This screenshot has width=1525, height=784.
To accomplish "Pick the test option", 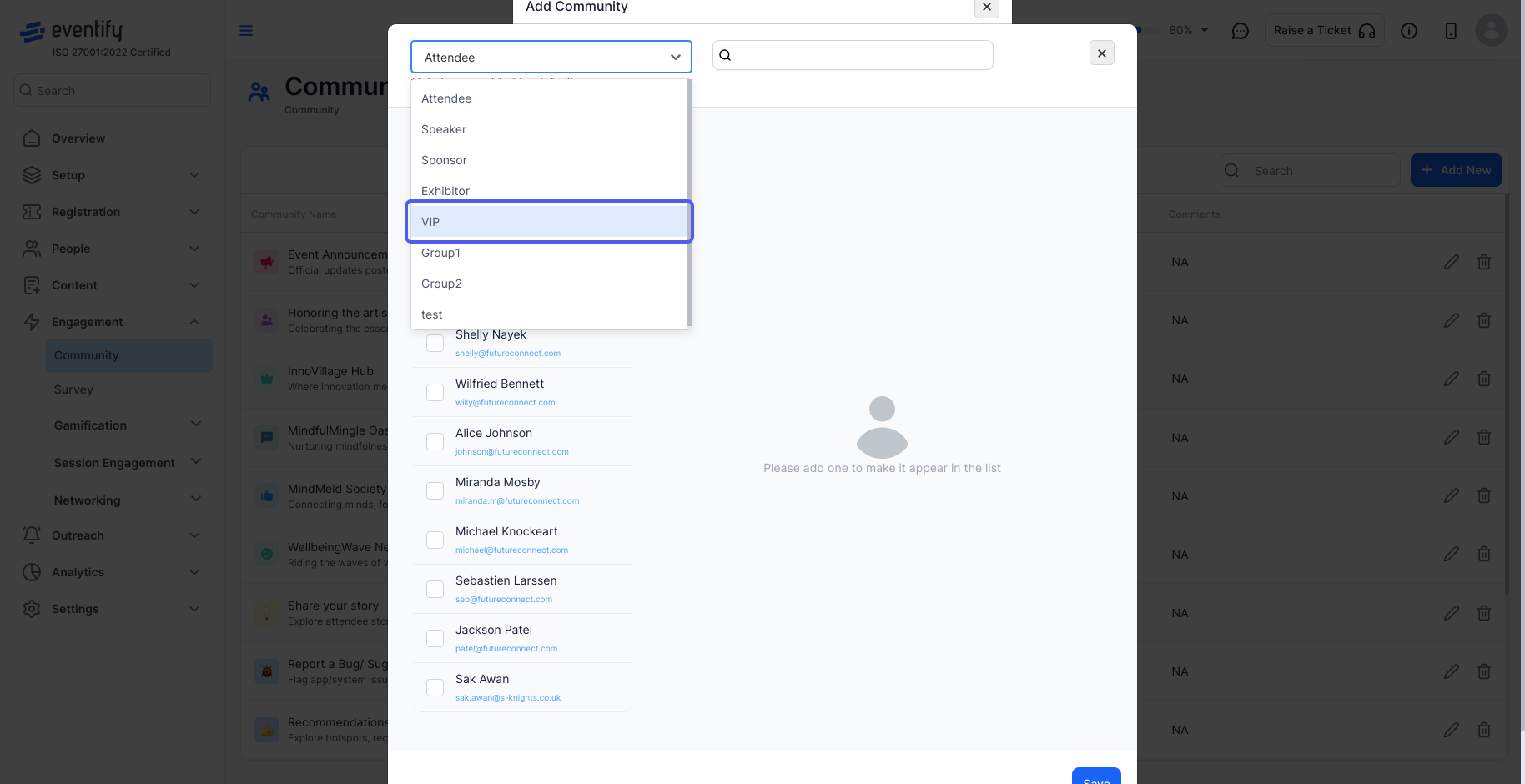I will tap(549, 314).
